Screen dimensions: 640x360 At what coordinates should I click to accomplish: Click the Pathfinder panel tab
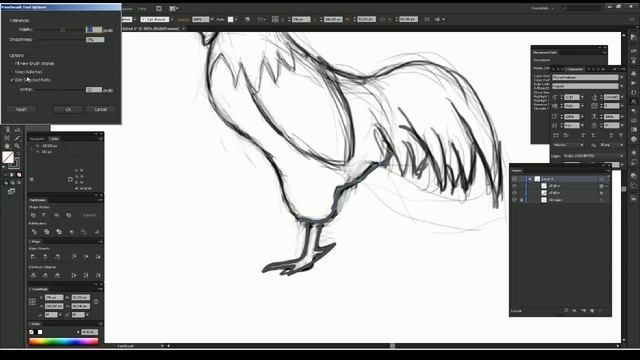pos(38,200)
